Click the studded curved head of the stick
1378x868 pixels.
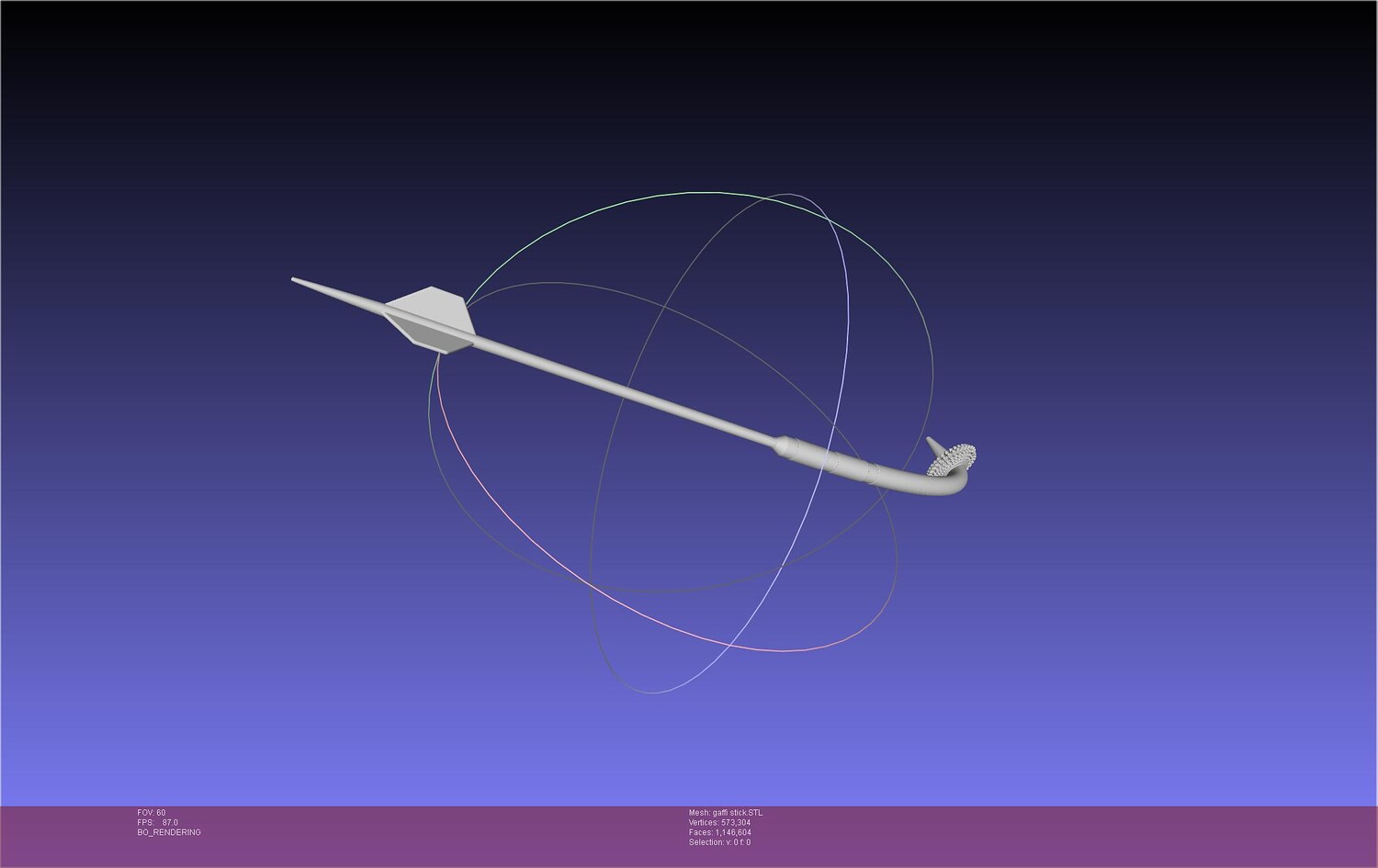click(x=951, y=460)
